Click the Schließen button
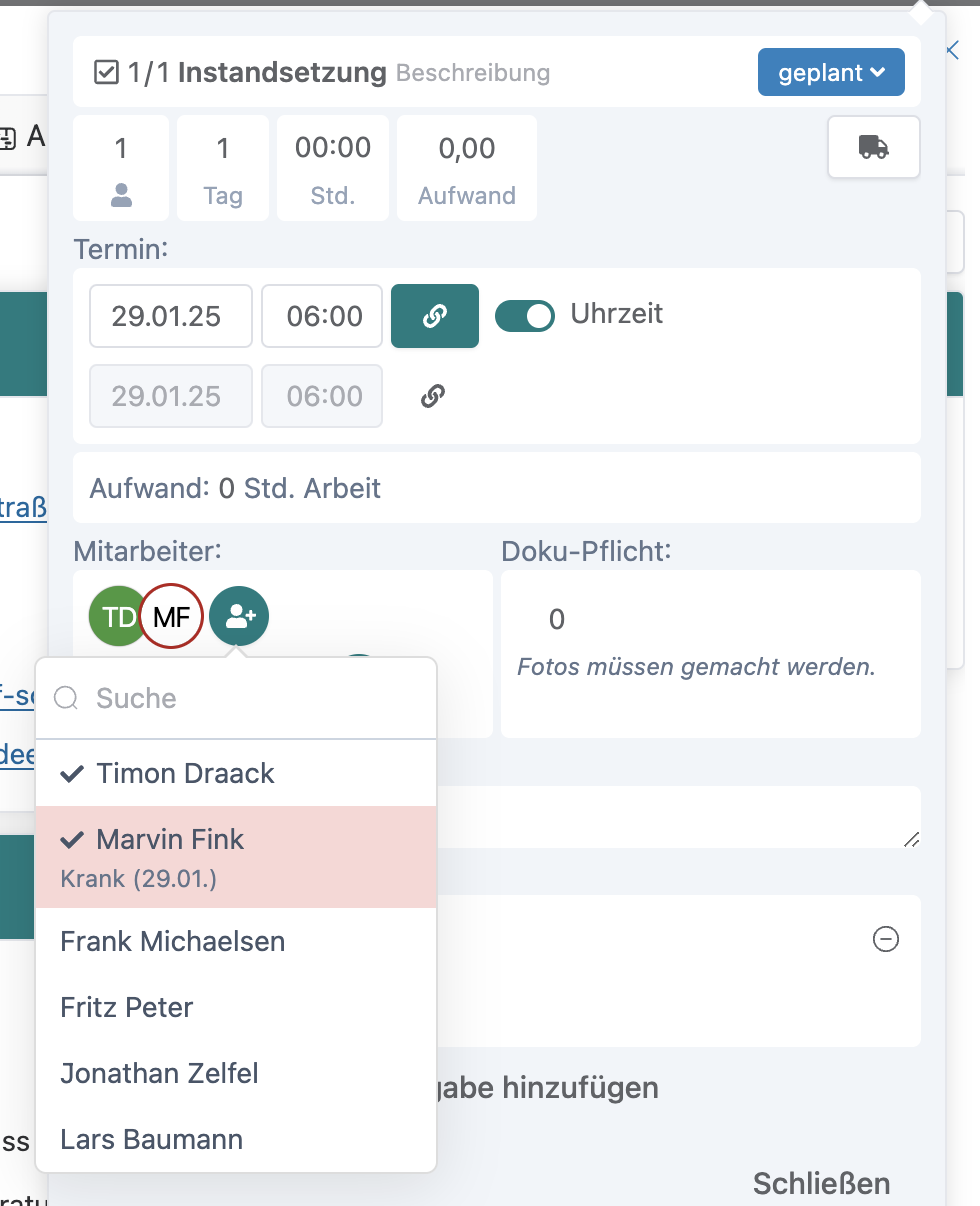The height and width of the screenshot is (1206, 980). point(821,1184)
